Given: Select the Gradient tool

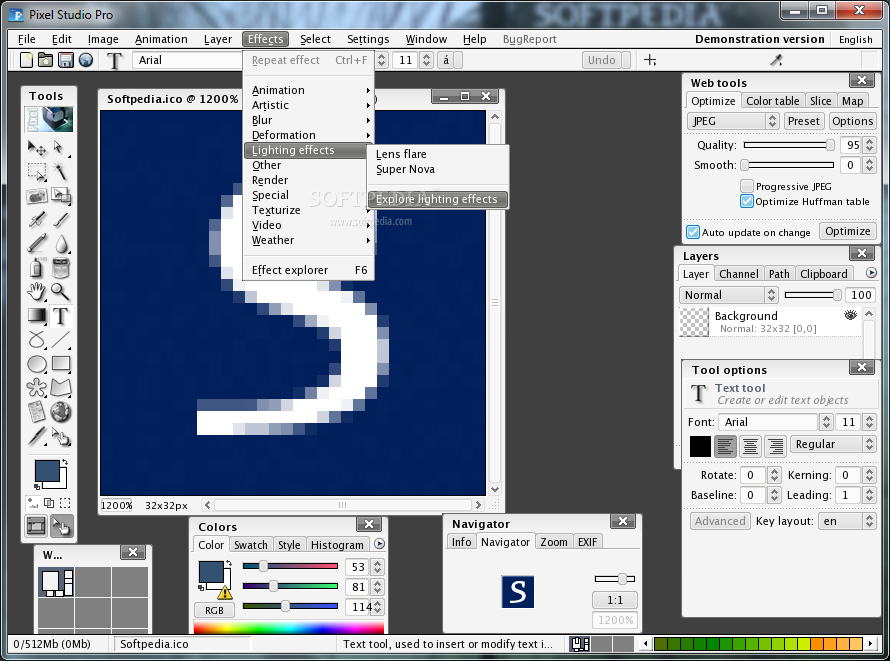Looking at the screenshot, I should click(x=37, y=315).
